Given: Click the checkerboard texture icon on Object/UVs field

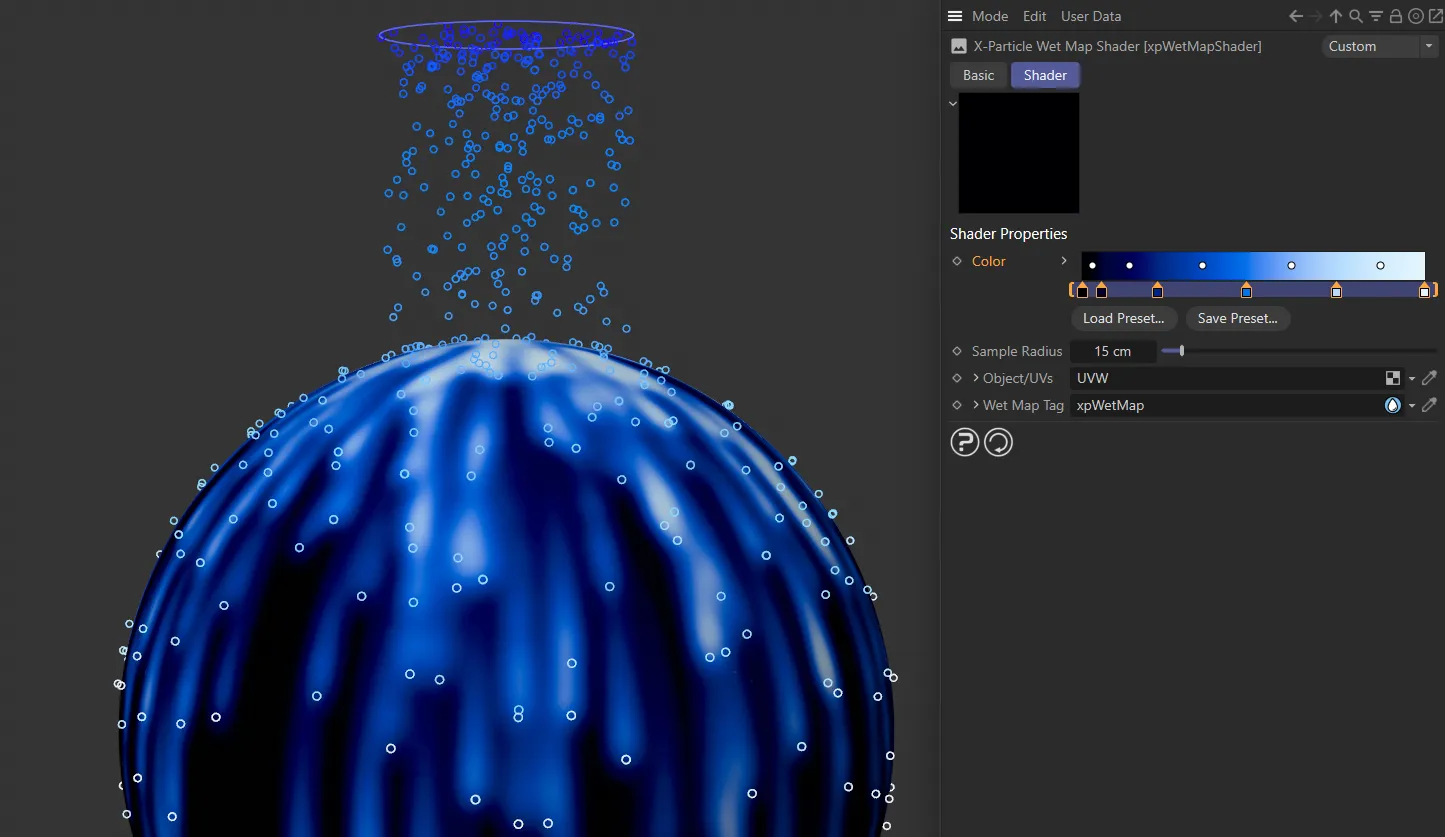Looking at the screenshot, I should (x=1393, y=378).
